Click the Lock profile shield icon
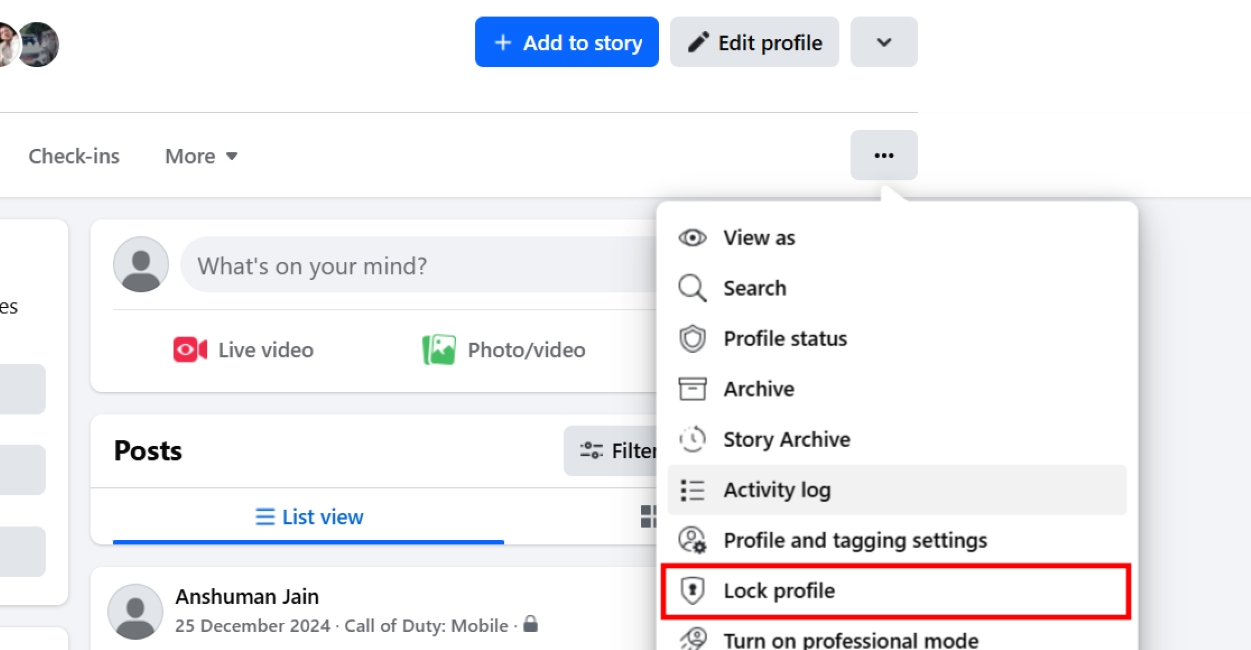The height and width of the screenshot is (650, 1251). (692, 590)
